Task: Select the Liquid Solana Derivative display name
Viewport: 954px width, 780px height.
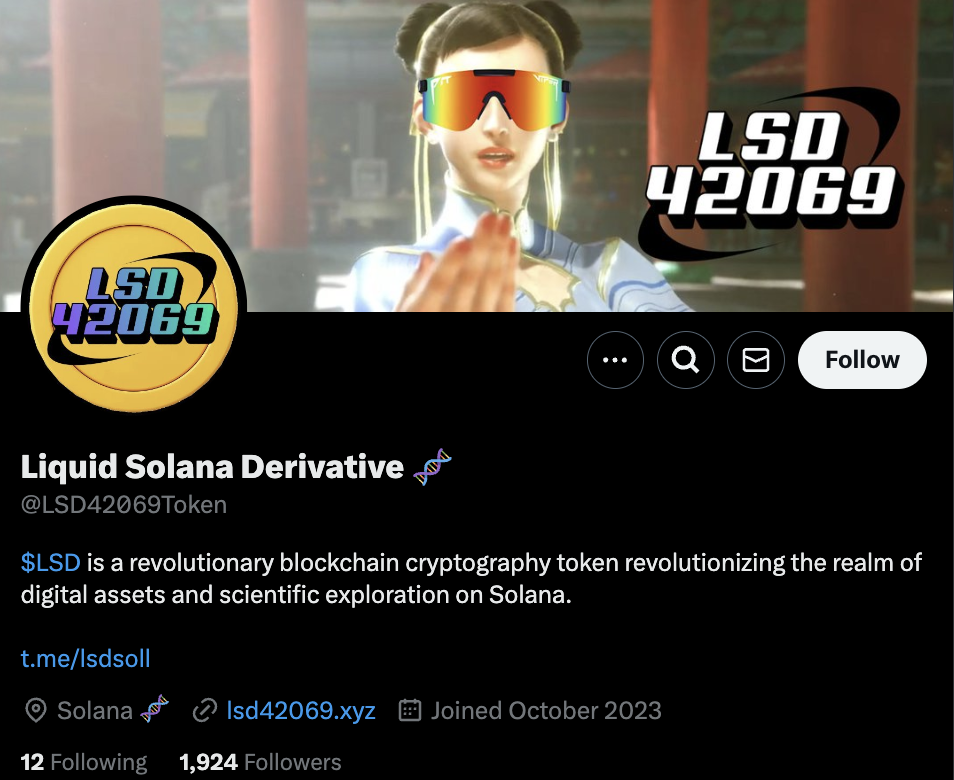Action: coord(212,467)
